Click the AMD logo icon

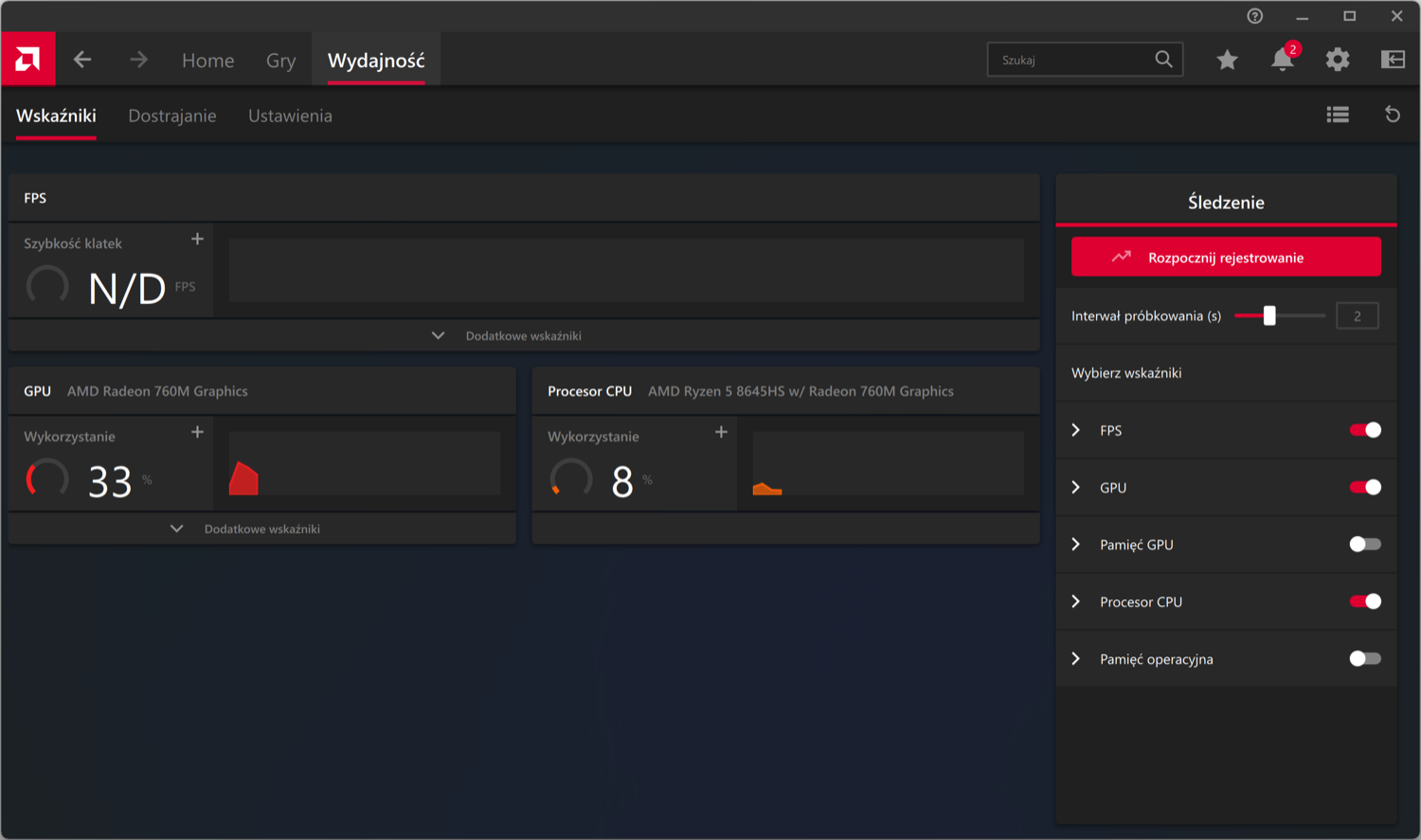coord(27,60)
